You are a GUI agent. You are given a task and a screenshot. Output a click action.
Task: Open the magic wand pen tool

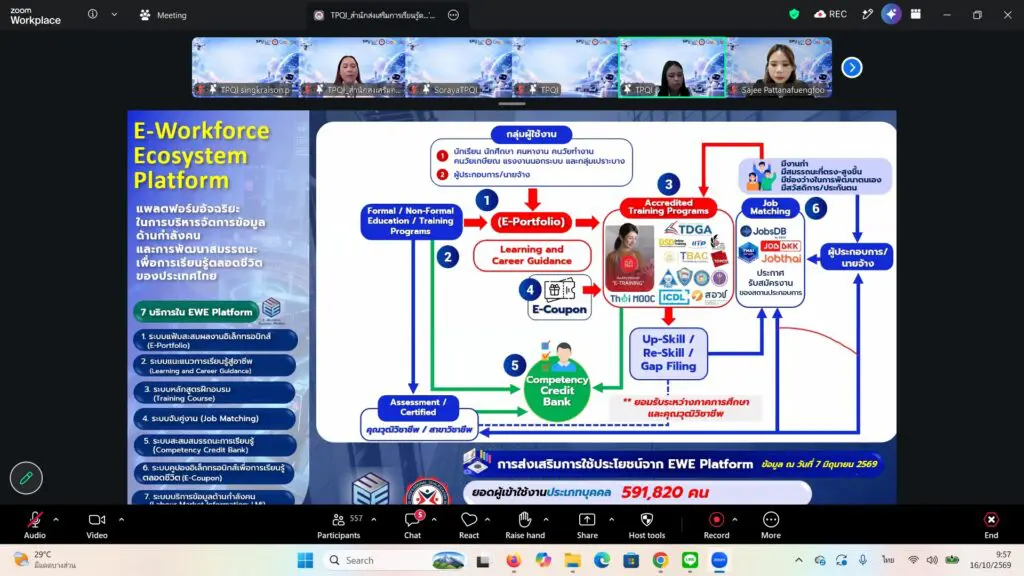[867, 14]
